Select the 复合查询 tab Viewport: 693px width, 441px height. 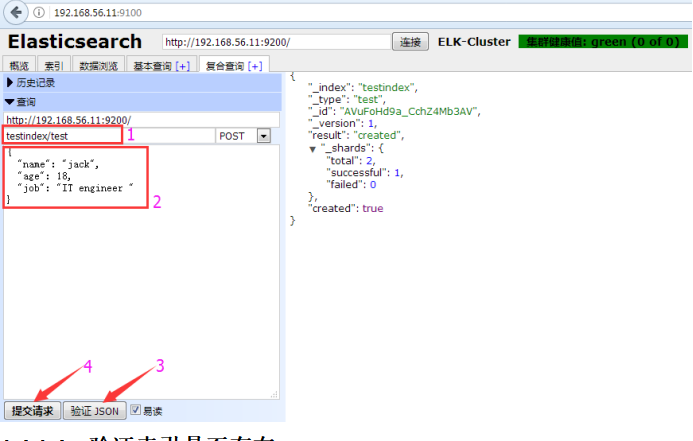coord(225,66)
